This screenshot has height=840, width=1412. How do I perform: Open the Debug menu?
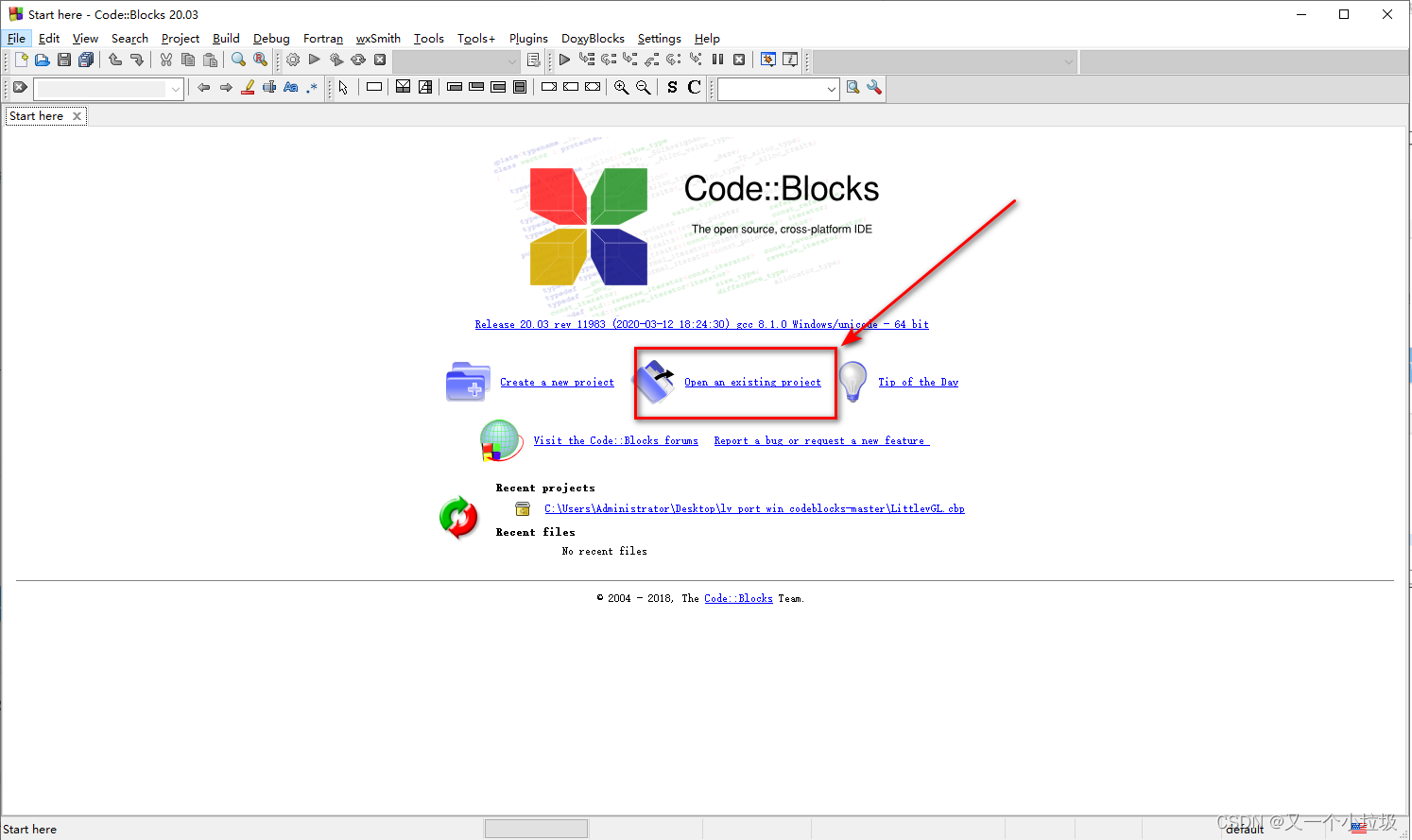pos(271,39)
